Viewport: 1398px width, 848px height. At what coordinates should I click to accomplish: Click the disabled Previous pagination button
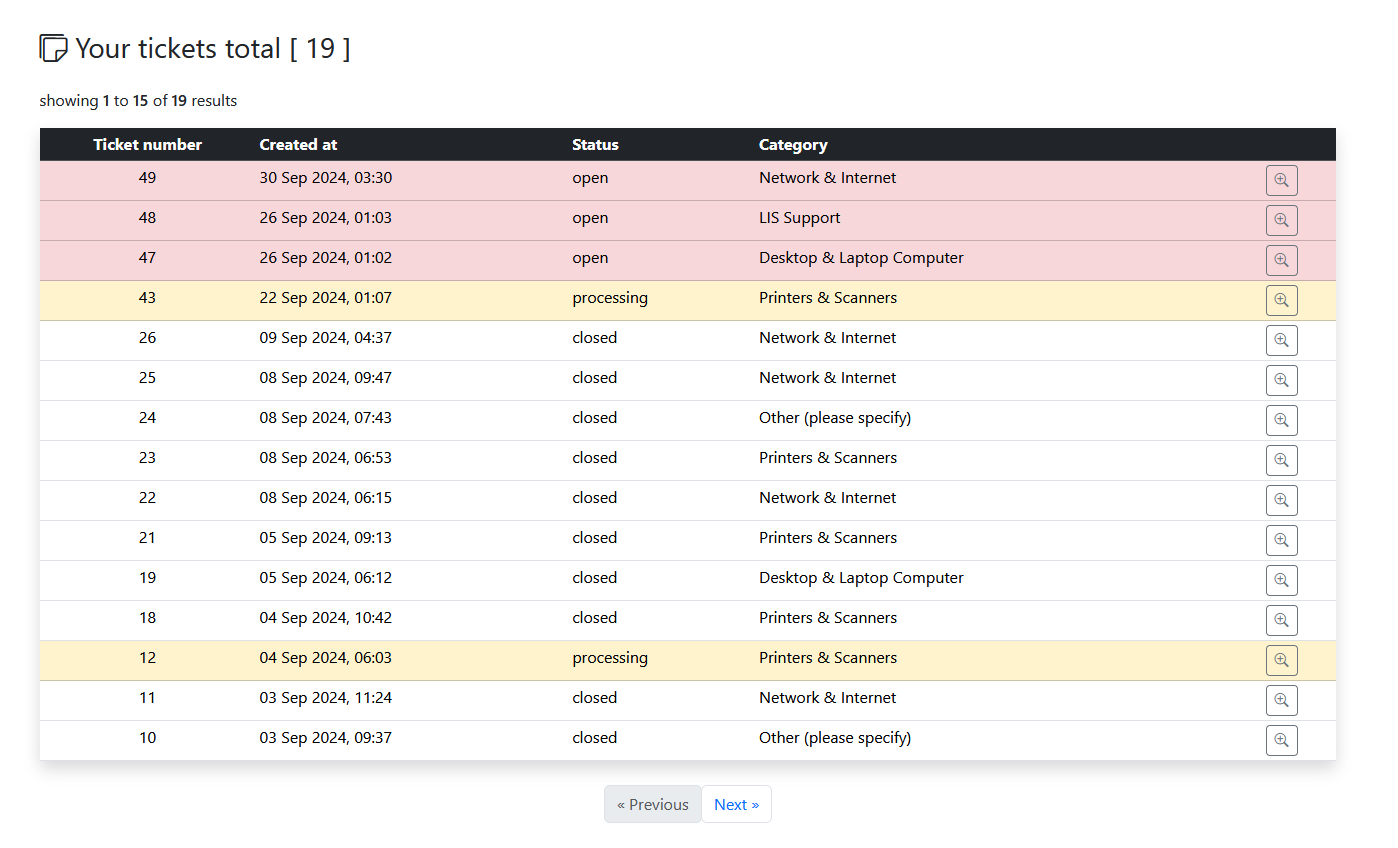[653, 804]
